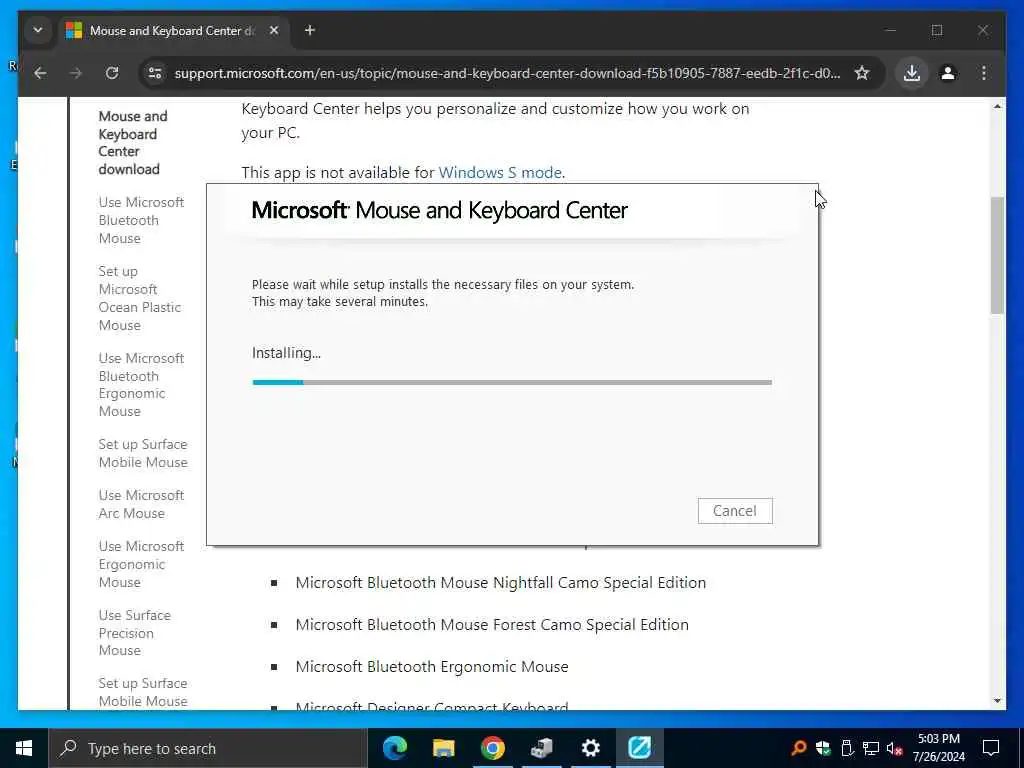
Task: Open the installer icon in the taskbar
Action: [541, 748]
